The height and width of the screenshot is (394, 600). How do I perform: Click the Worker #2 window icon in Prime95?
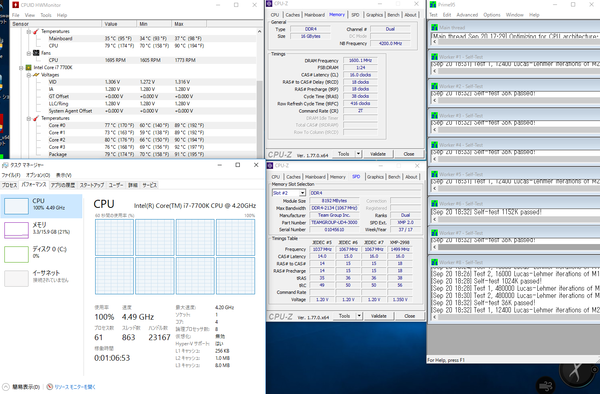click(x=434, y=86)
